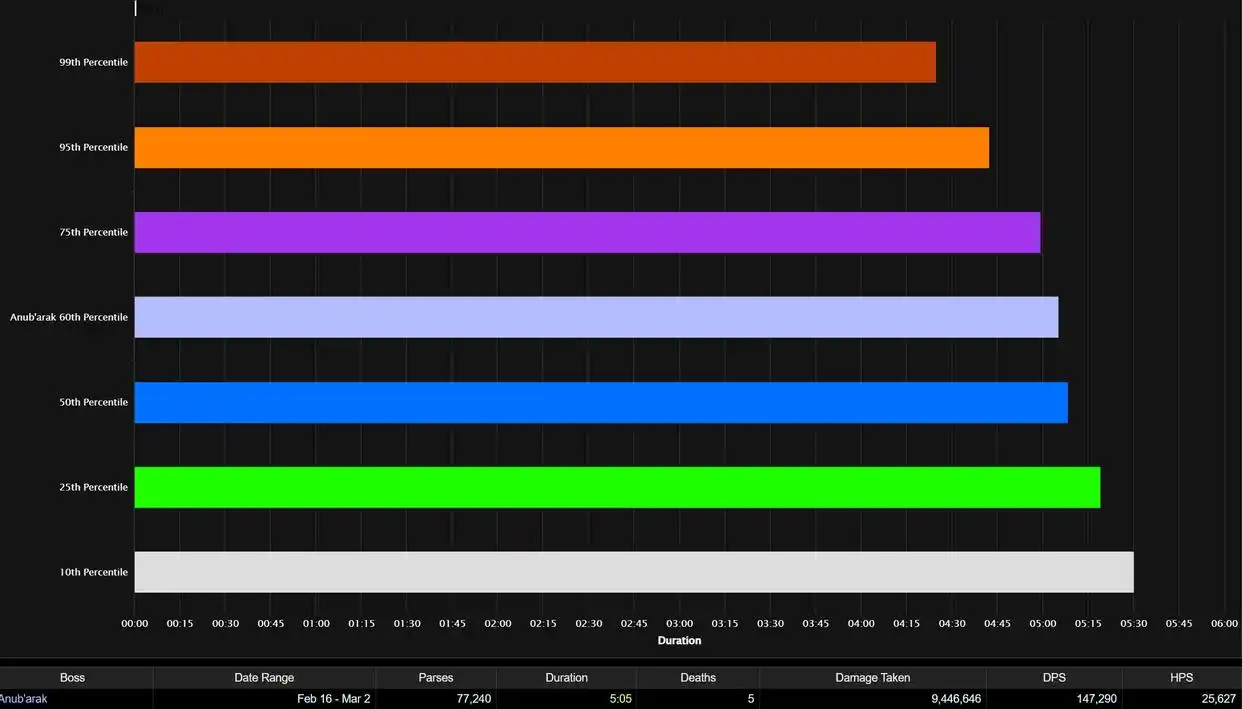Sort table by DPS column header
Screen dimensions: 1242x709
tap(1054, 678)
